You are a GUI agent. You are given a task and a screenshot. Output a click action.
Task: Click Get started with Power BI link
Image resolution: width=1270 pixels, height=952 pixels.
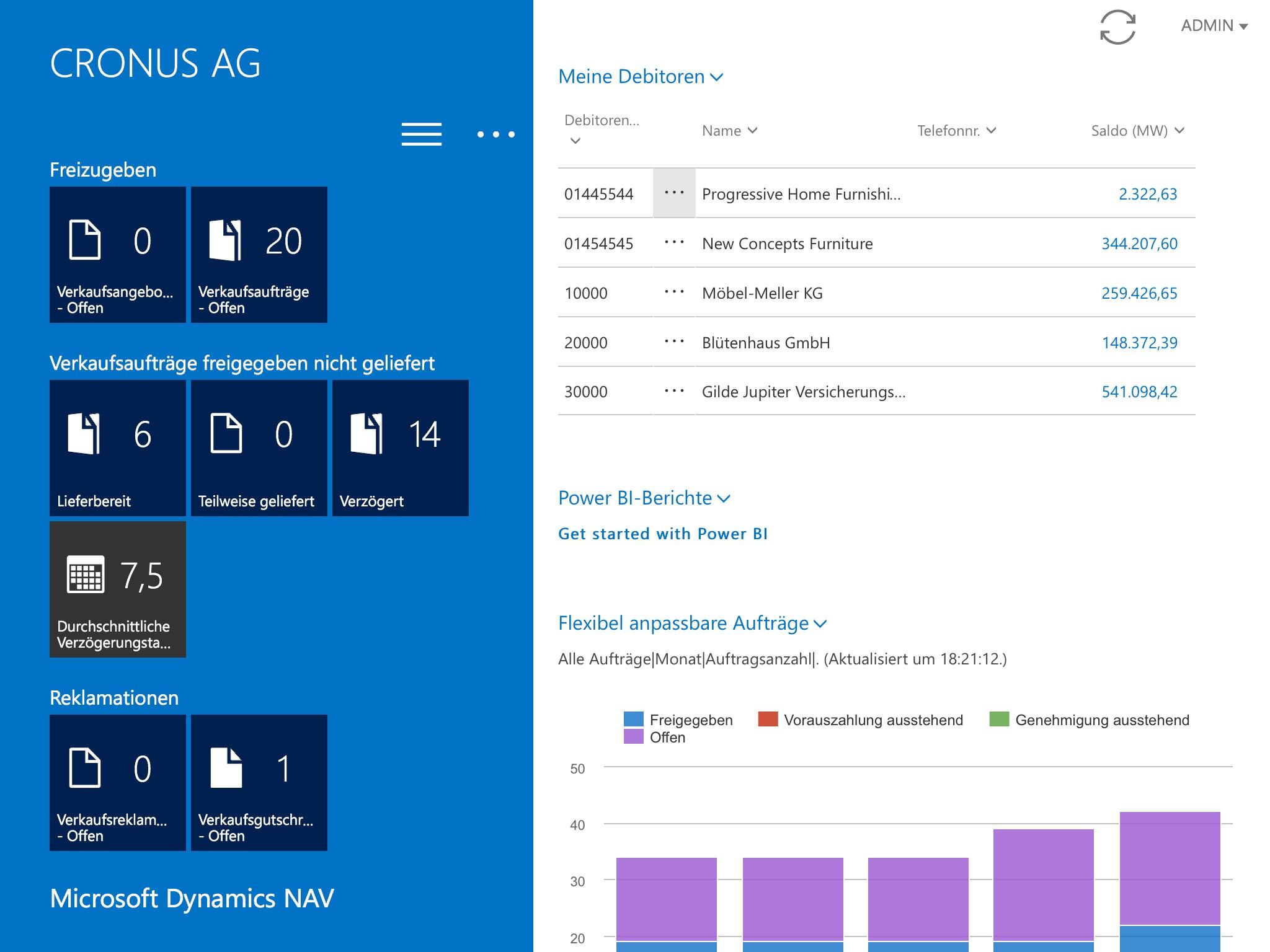(663, 534)
